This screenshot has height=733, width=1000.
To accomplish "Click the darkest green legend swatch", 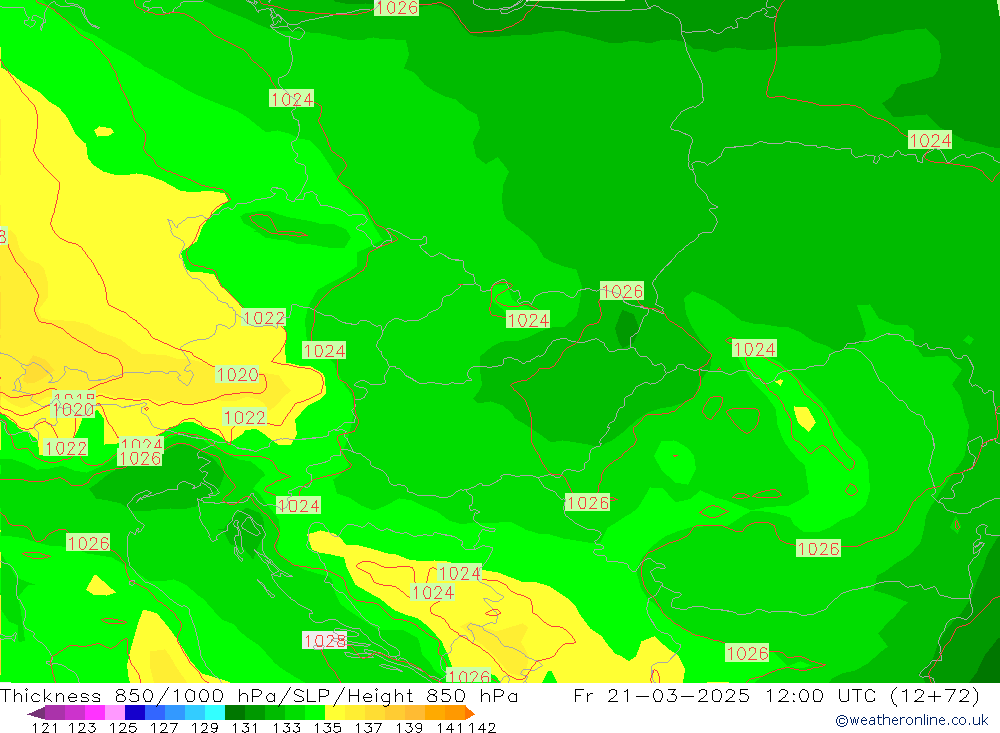I will coord(235,713).
